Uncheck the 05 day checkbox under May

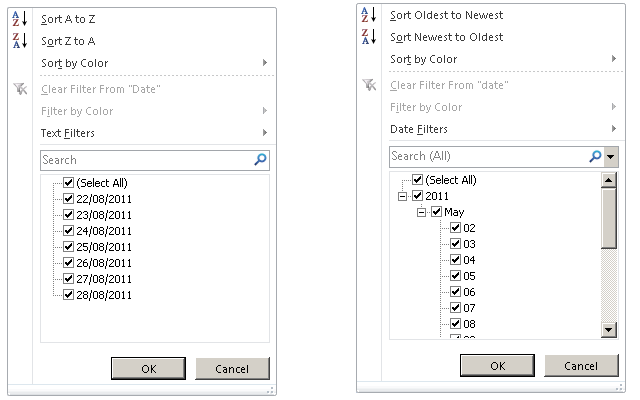tap(455, 276)
